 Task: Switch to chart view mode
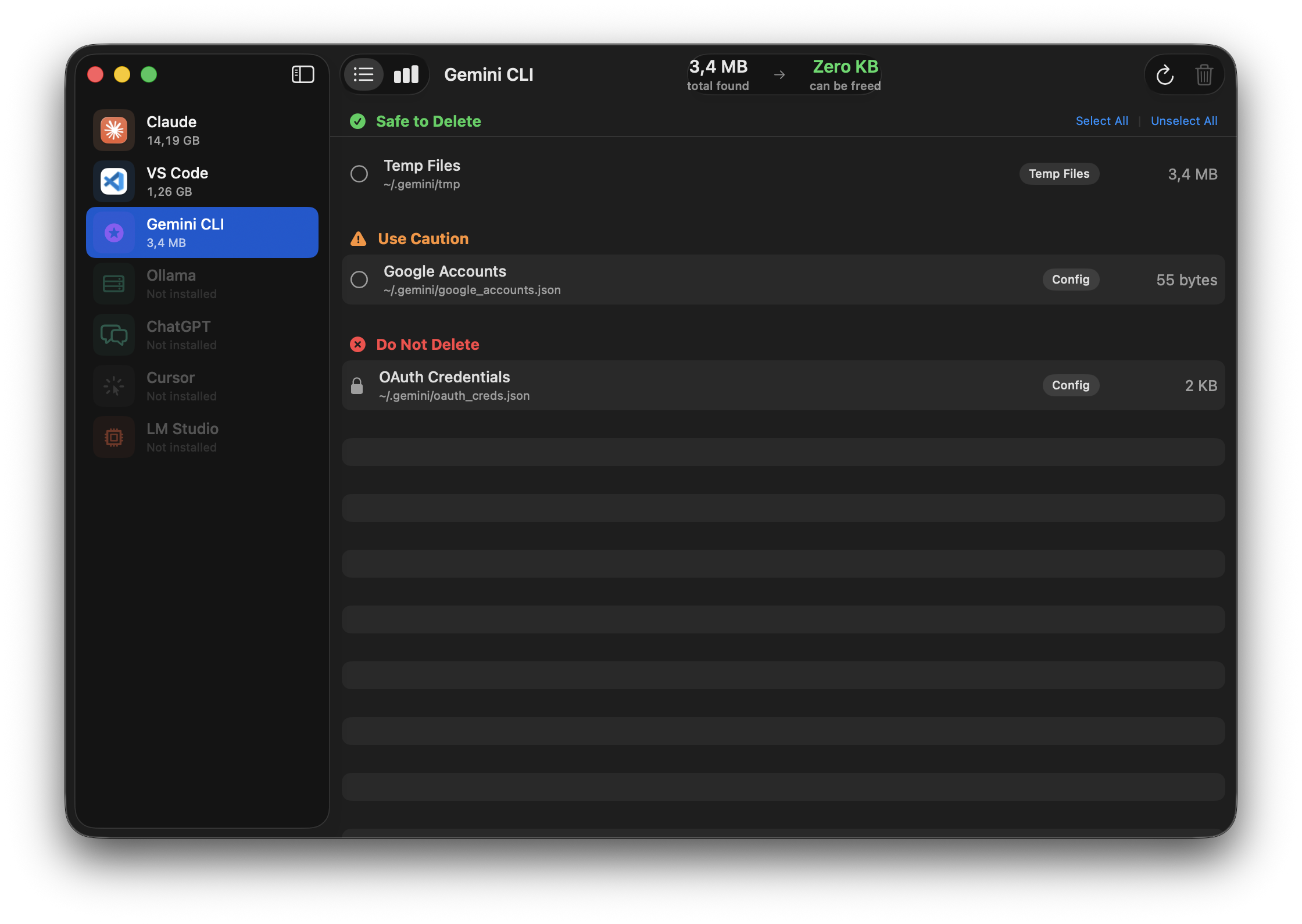405,74
